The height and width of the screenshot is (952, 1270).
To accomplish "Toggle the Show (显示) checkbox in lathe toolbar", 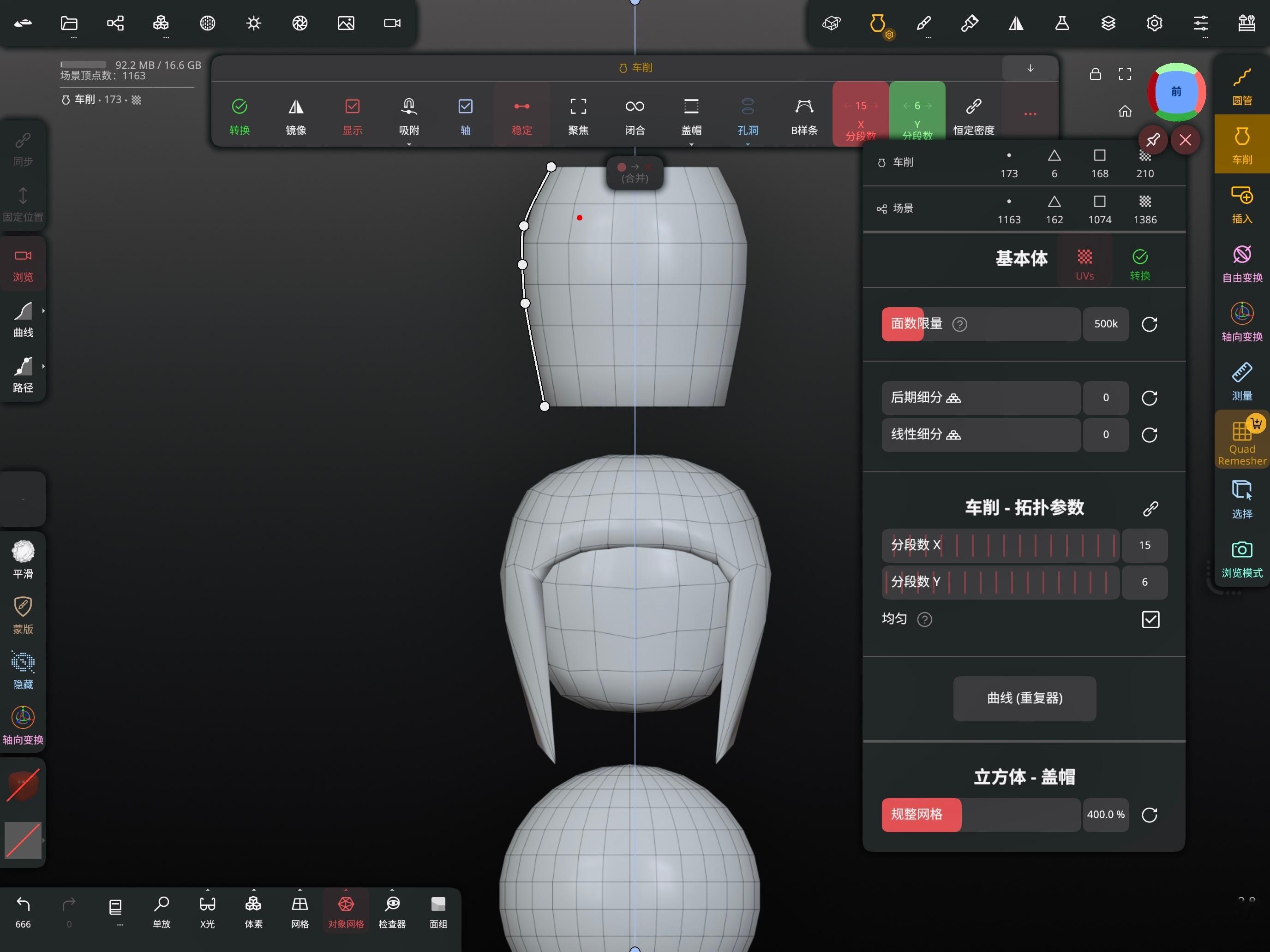I will pyautogui.click(x=353, y=116).
